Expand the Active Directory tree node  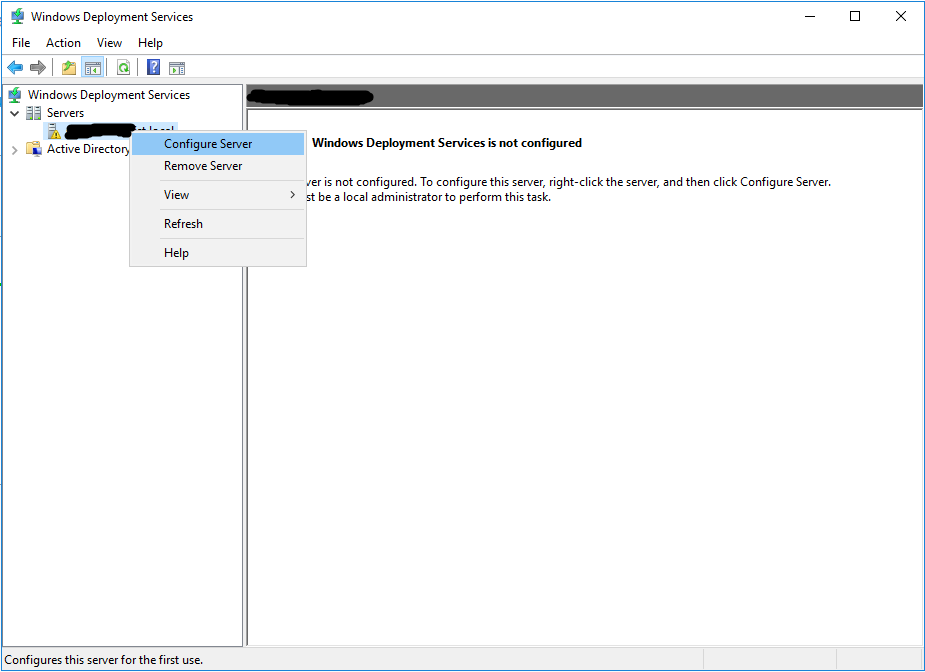[15, 150]
